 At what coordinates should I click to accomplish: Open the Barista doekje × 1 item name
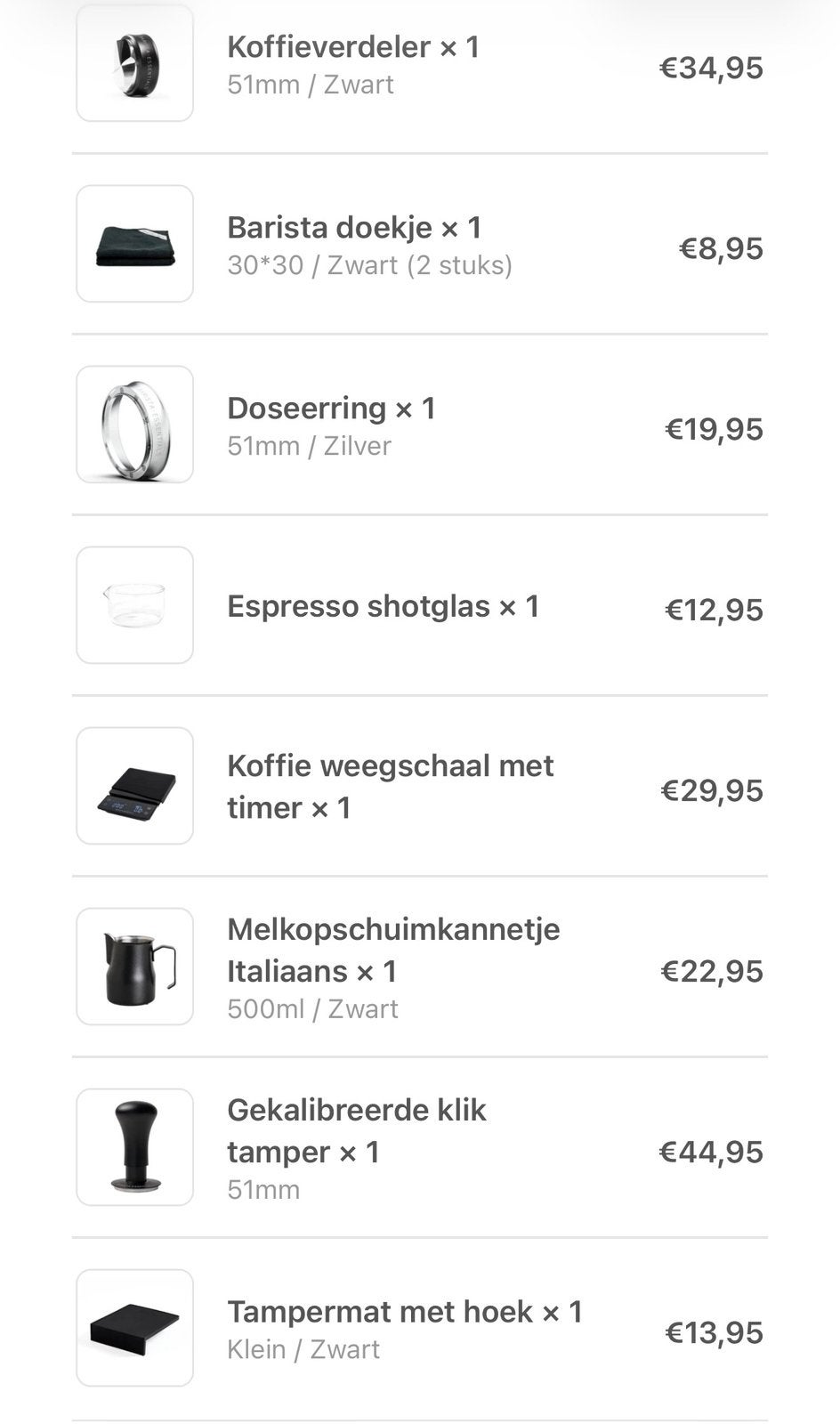click(x=354, y=227)
